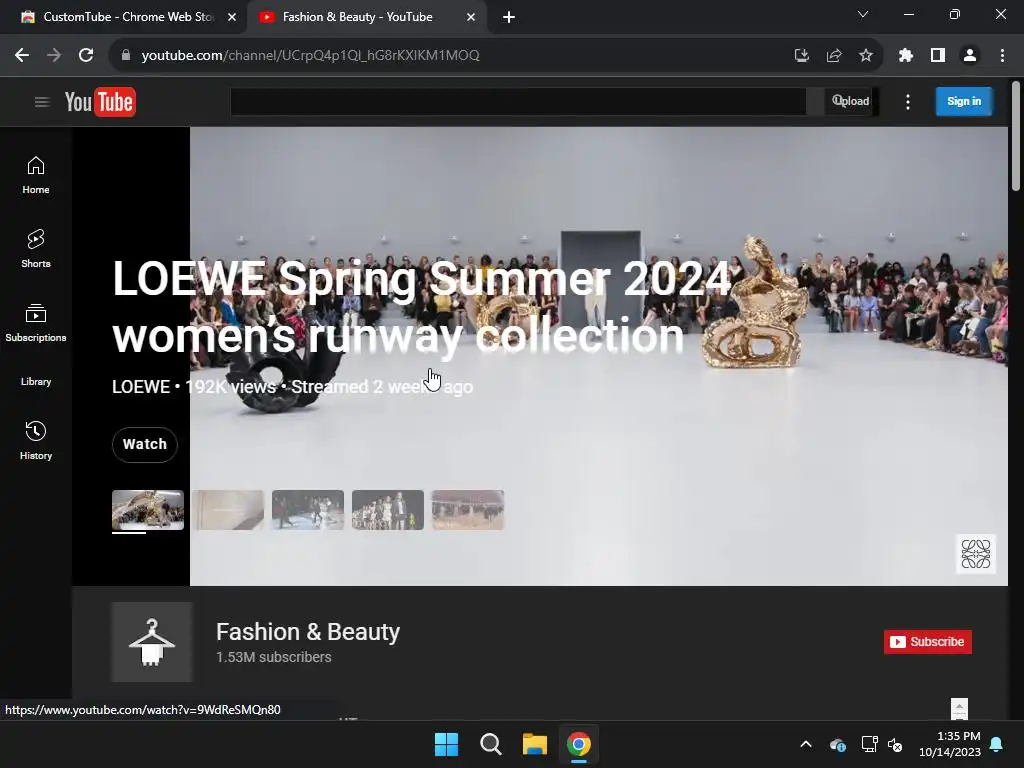Click the page vertical scrollbar
This screenshot has width=1024, height=768.
pyautogui.click(x=1016, y=136)
